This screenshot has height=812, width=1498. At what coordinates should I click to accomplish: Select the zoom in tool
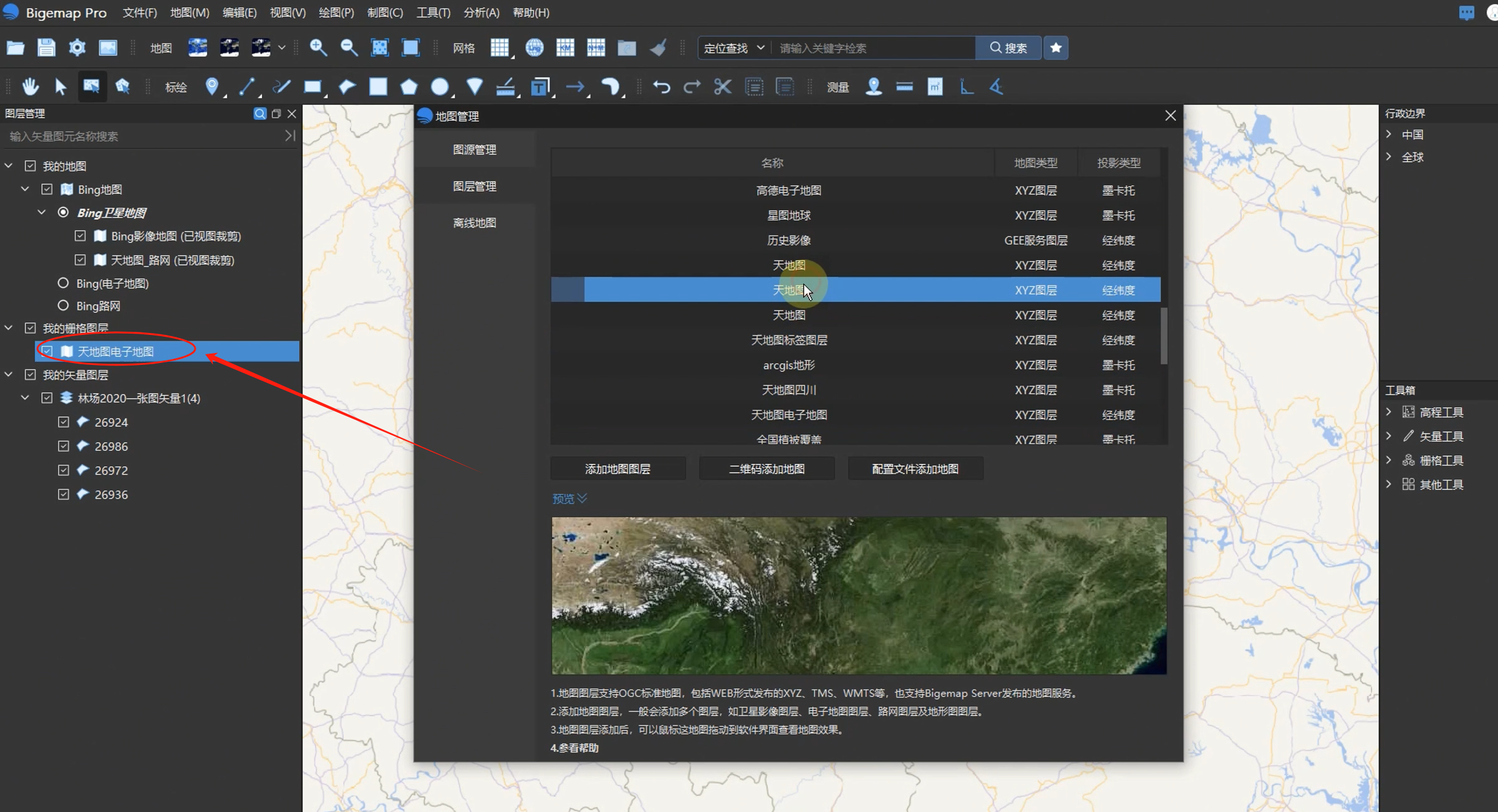tap(319, 48)
